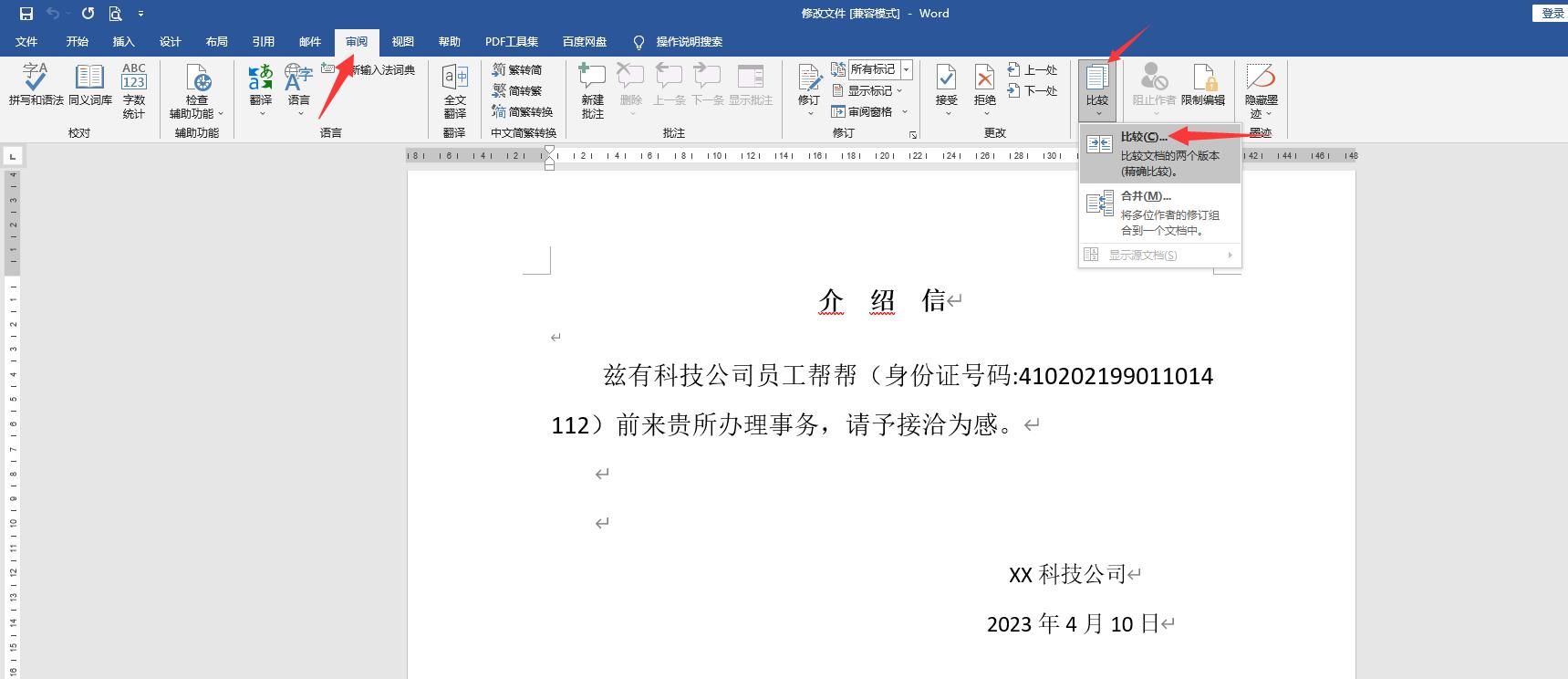
Task: Open print preview from quick access toolbar
Action: (115, 14)
